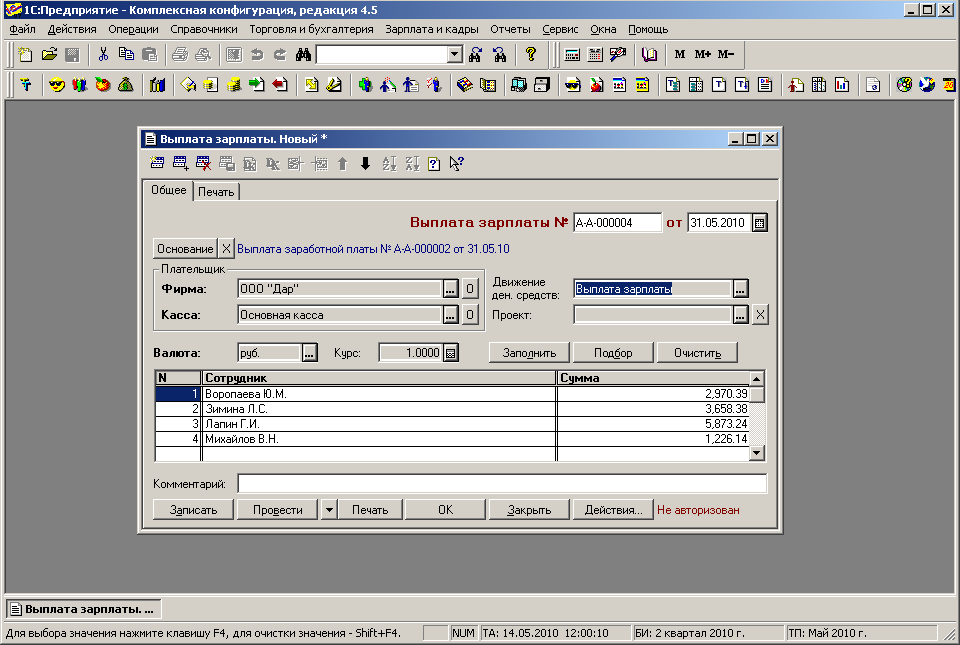Click the Записать button

(193, 510)
